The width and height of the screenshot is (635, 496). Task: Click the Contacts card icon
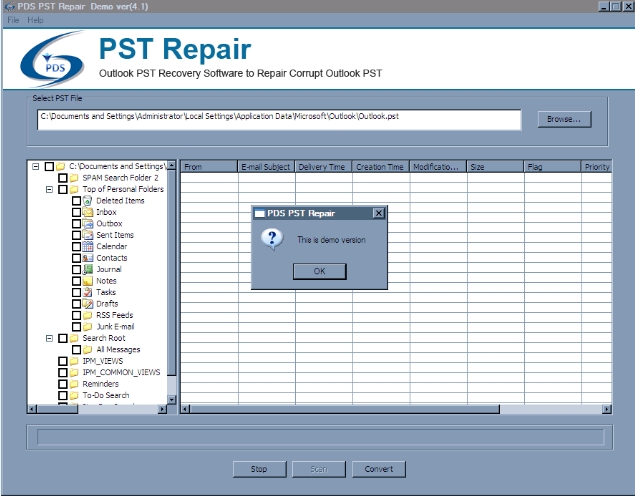point(87,258)
